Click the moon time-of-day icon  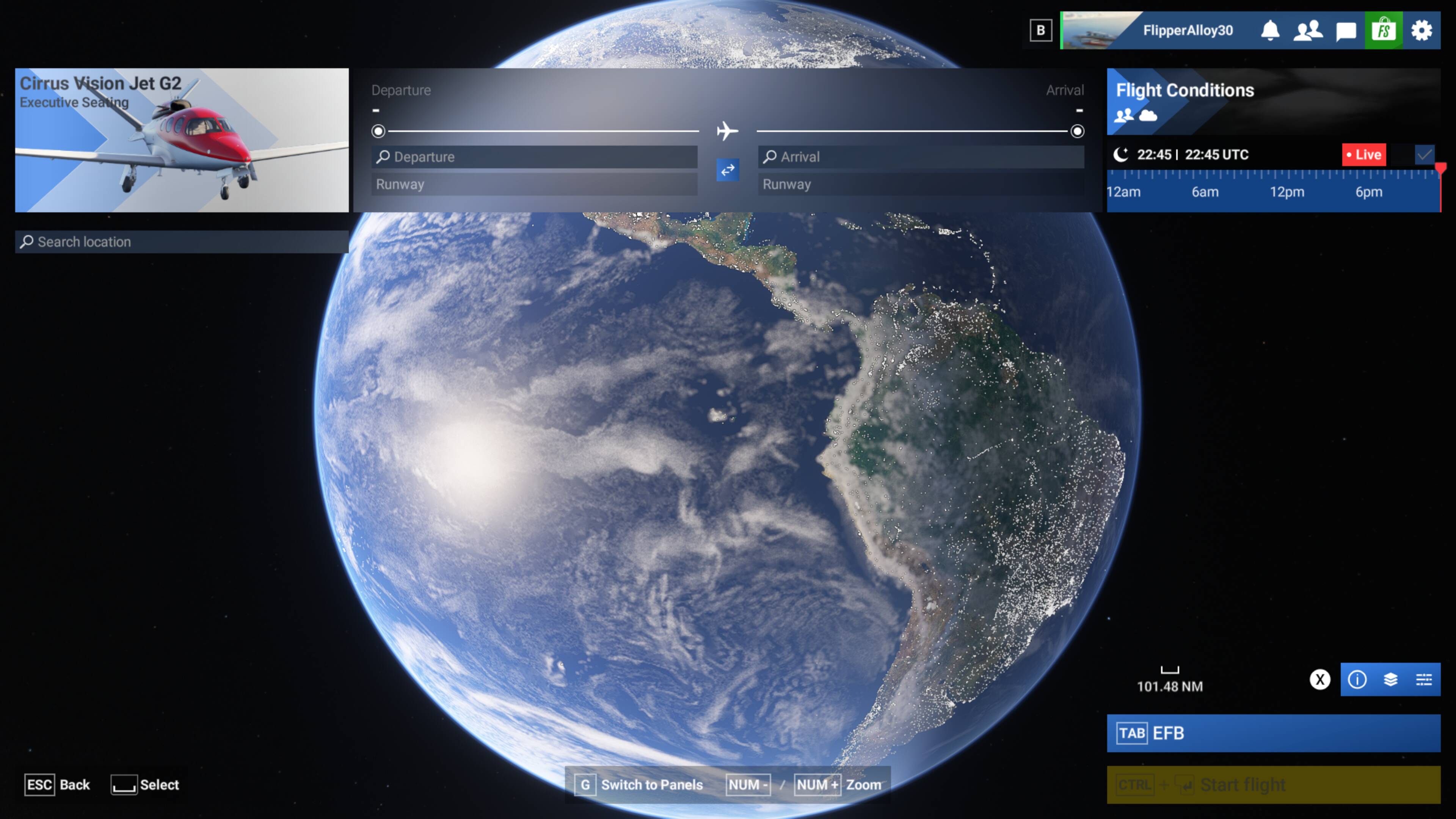(1120, 154)
